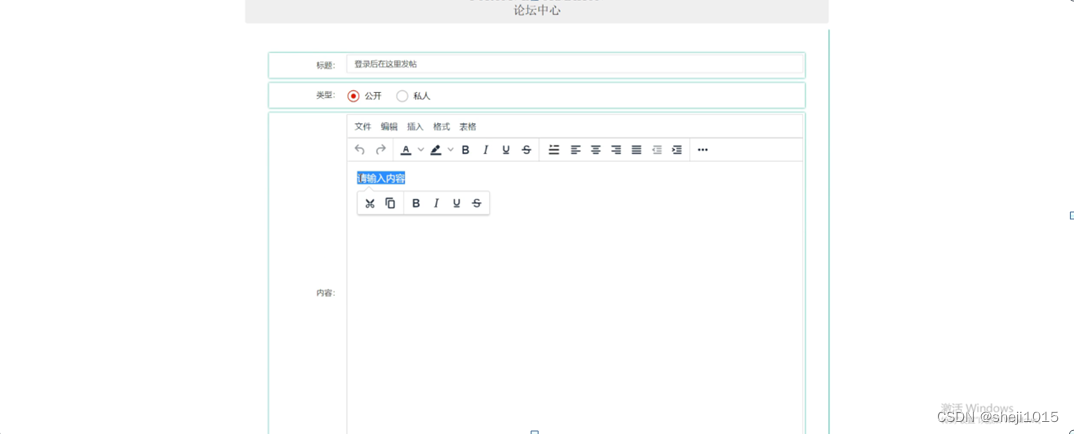Copy selection with the floating toolbar copy icon

(390, 203)
